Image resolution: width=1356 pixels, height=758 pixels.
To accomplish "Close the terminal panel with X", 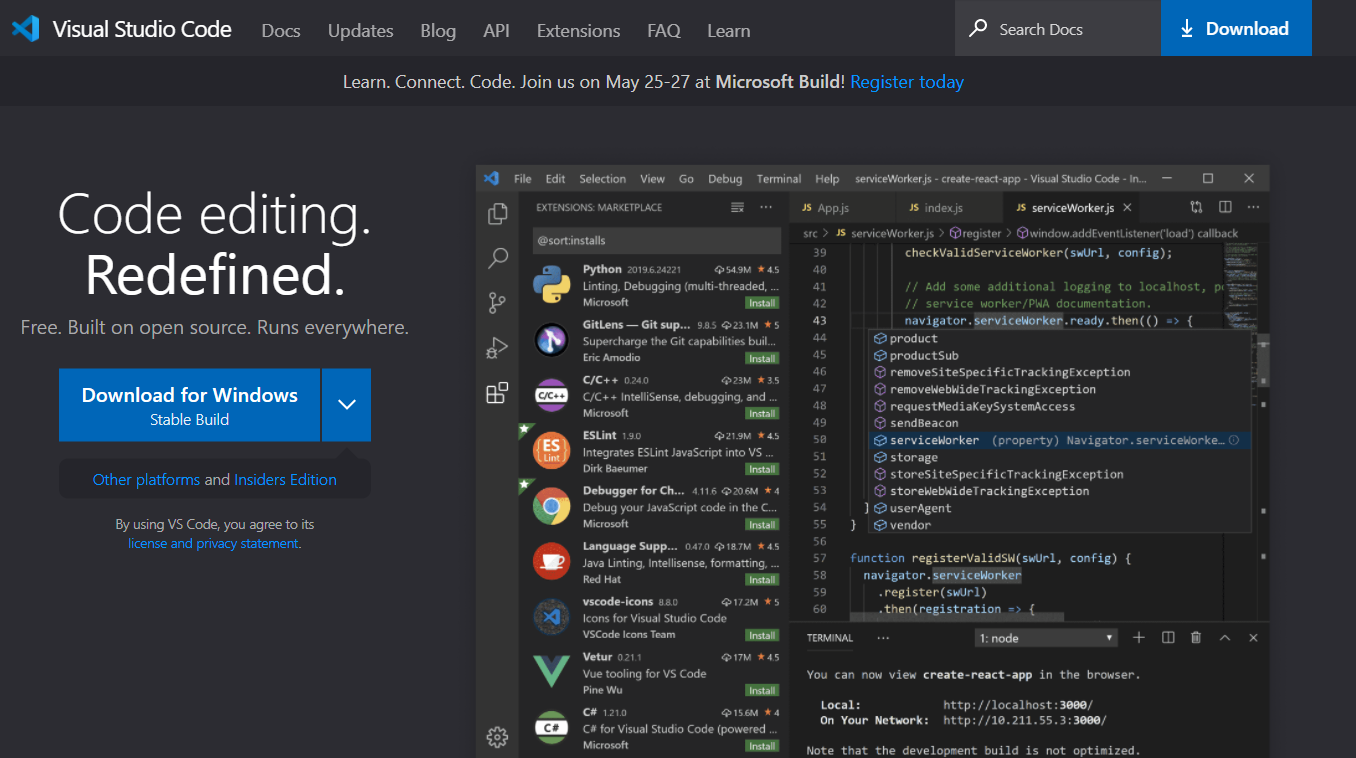I will (1253, 637).
